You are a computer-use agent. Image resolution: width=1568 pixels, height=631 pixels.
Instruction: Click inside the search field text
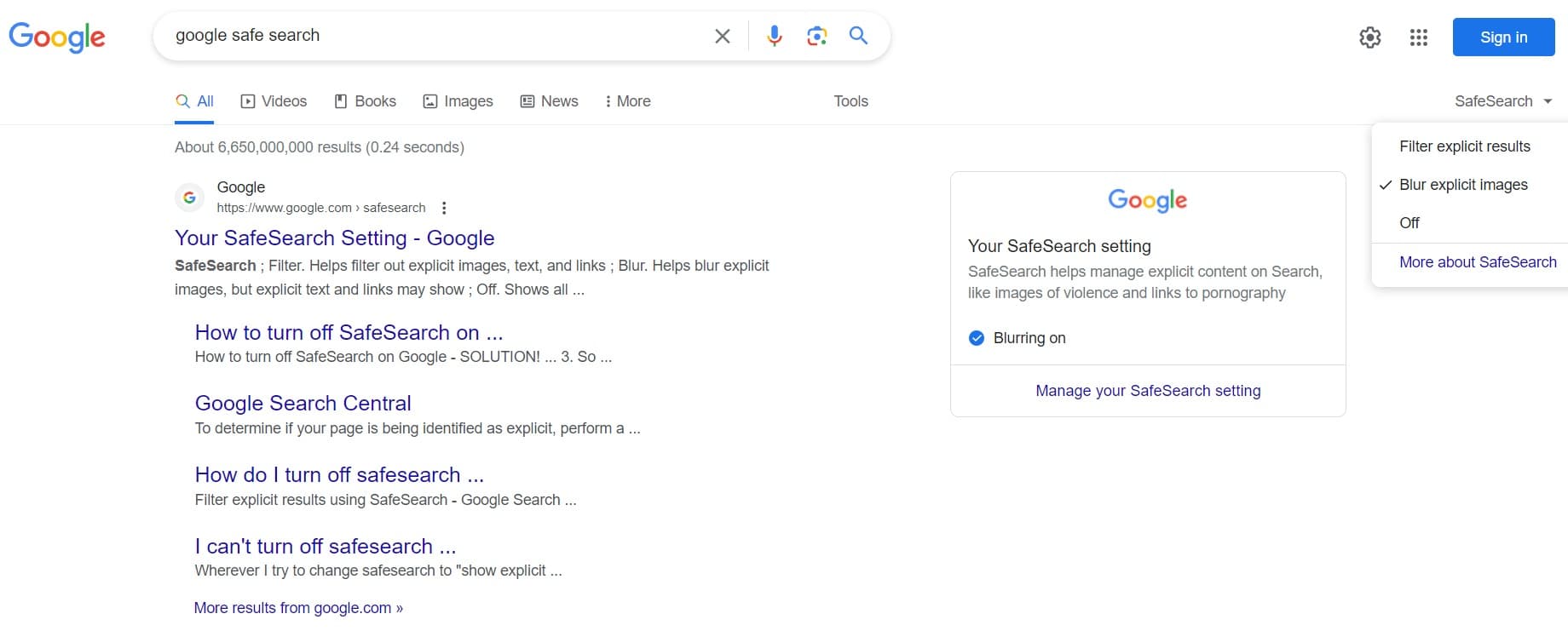click(x=247, y=35)
